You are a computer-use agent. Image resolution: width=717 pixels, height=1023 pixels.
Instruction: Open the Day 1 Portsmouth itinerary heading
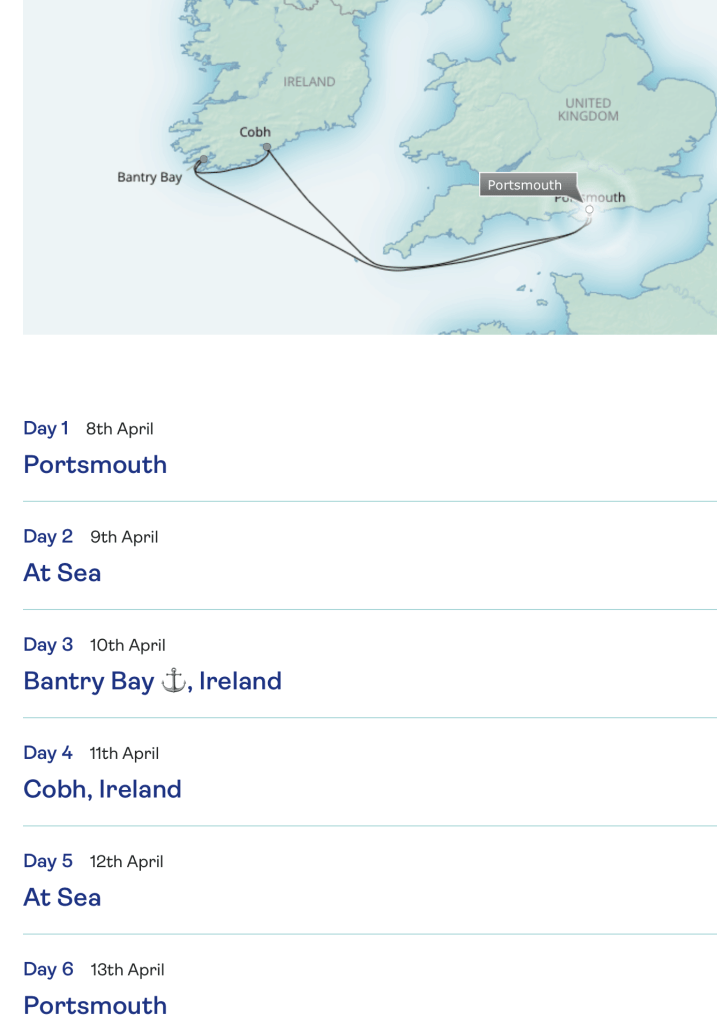(95, 465)
